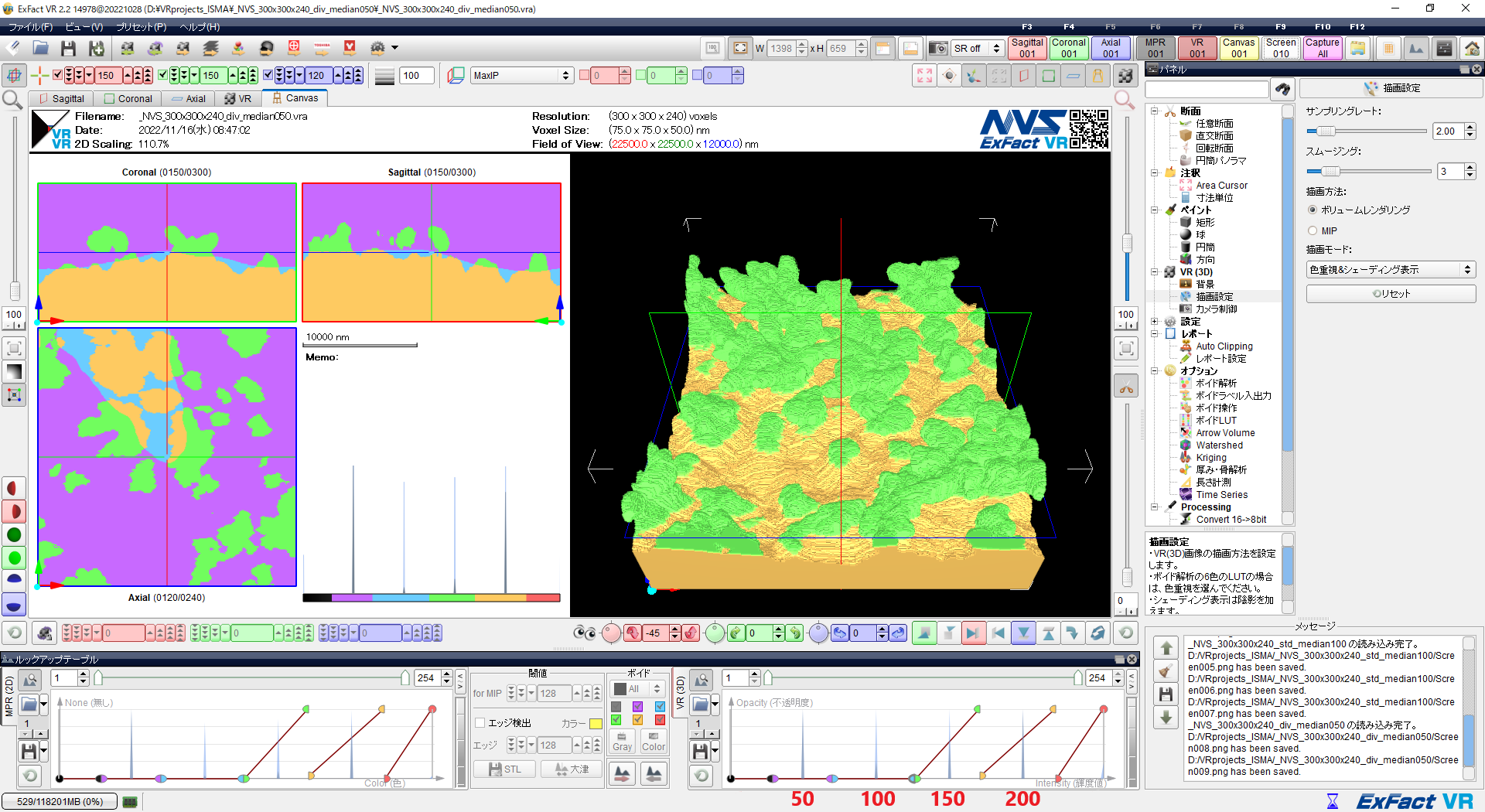Click the Screen 010 capture button
Viewport: 1485px width, 812px height.
[1281, 48]
